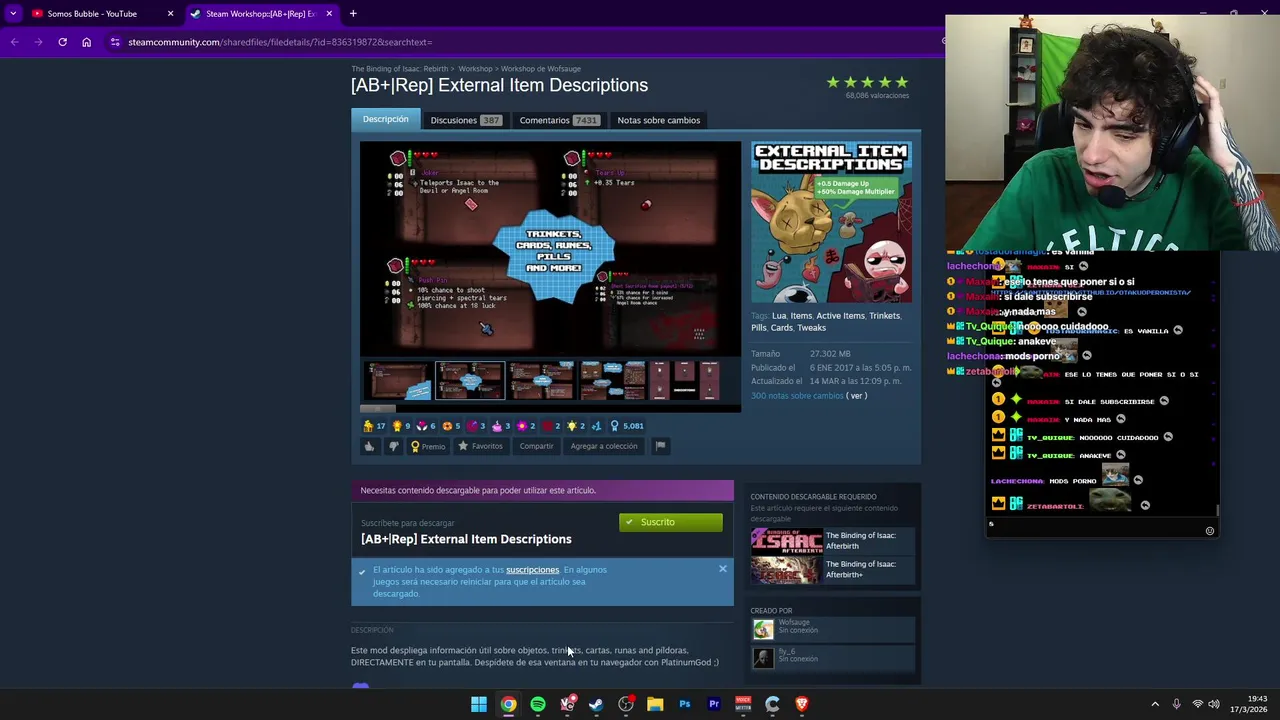Viewport: 1280px width, 720px height.
Task: Open Spotify from the taskbar
Action: click(538, 704)
